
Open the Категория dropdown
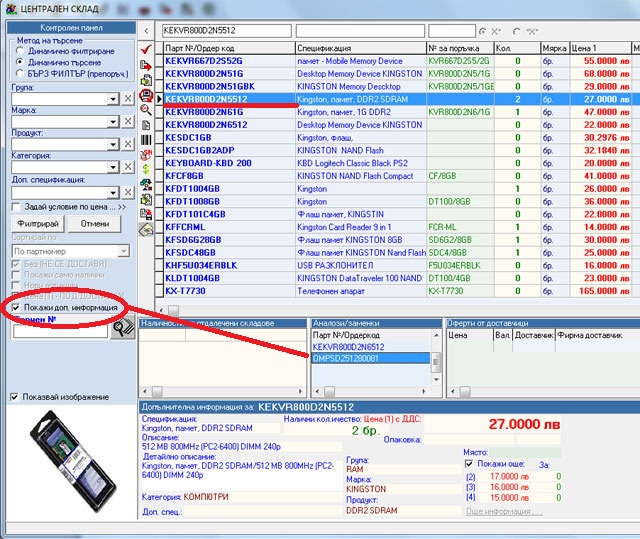[x=113, y=167]
